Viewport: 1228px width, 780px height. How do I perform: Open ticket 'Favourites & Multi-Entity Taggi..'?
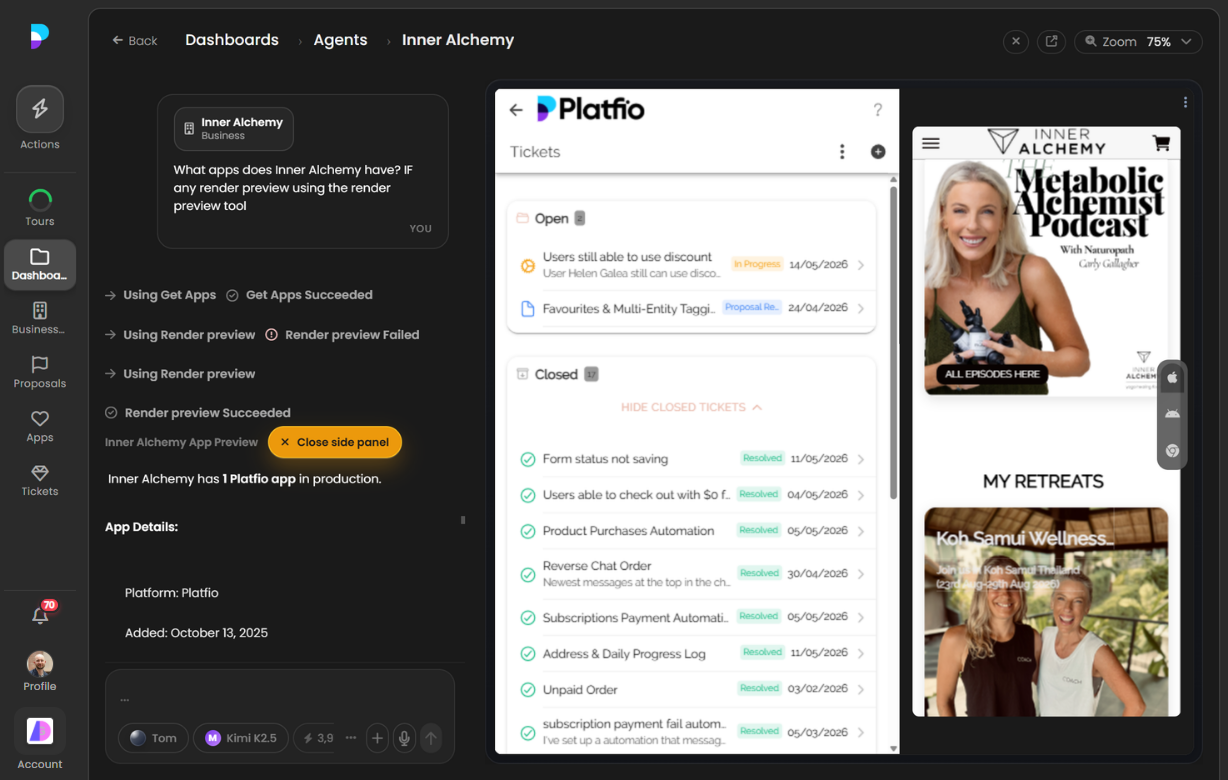coord(691,308)
